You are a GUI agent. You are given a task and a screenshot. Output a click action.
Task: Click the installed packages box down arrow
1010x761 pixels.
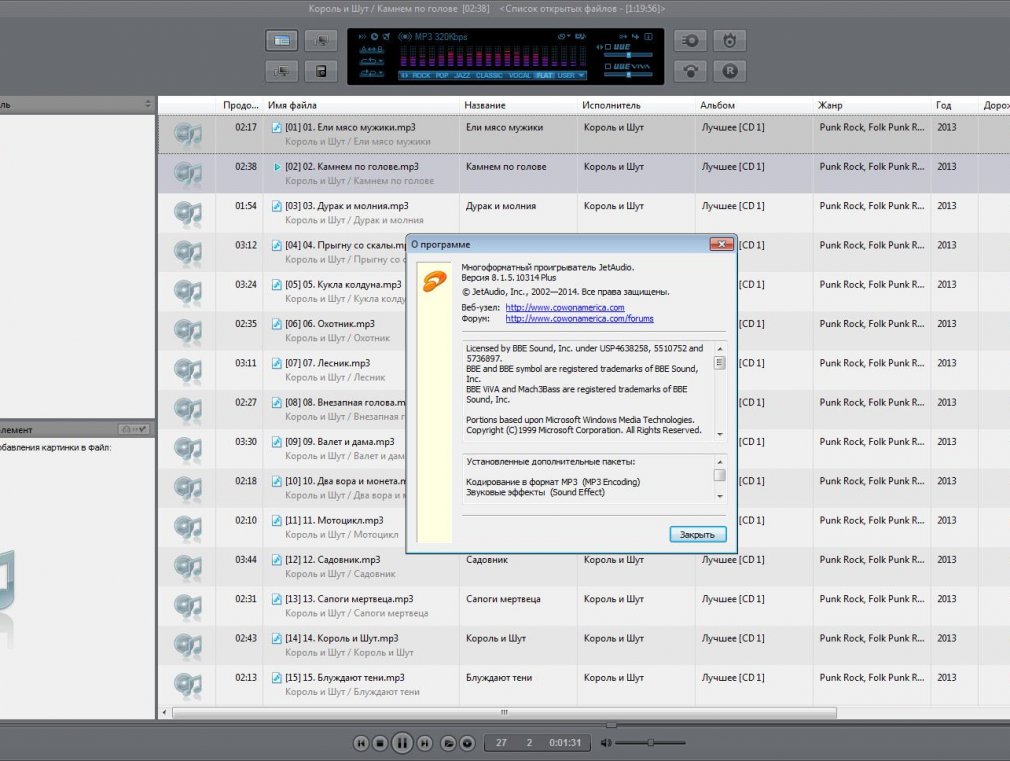click(720, 496)
